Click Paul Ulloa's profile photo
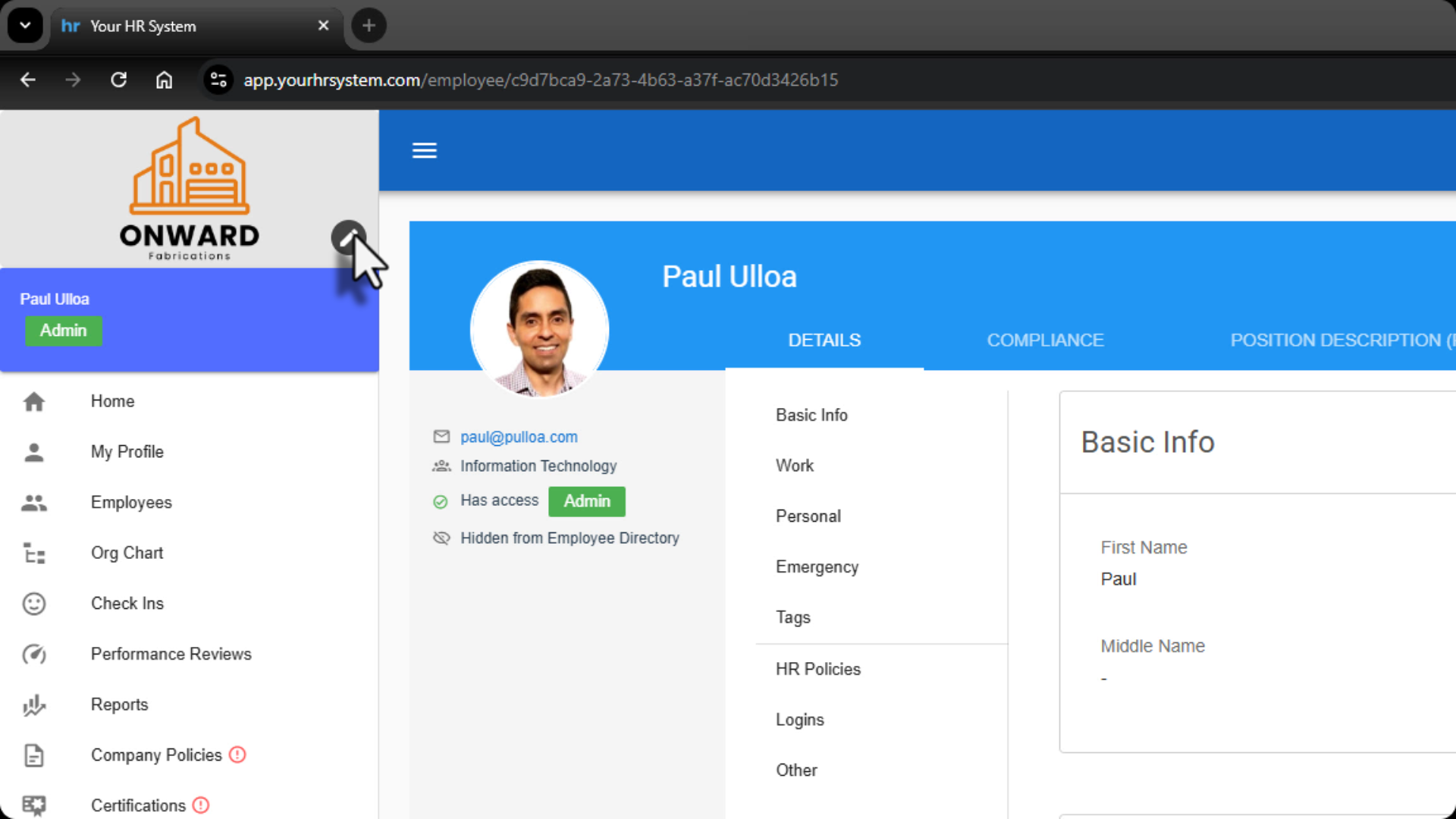This screenshot has width=1456, height=819. click(x=539, y=330)
